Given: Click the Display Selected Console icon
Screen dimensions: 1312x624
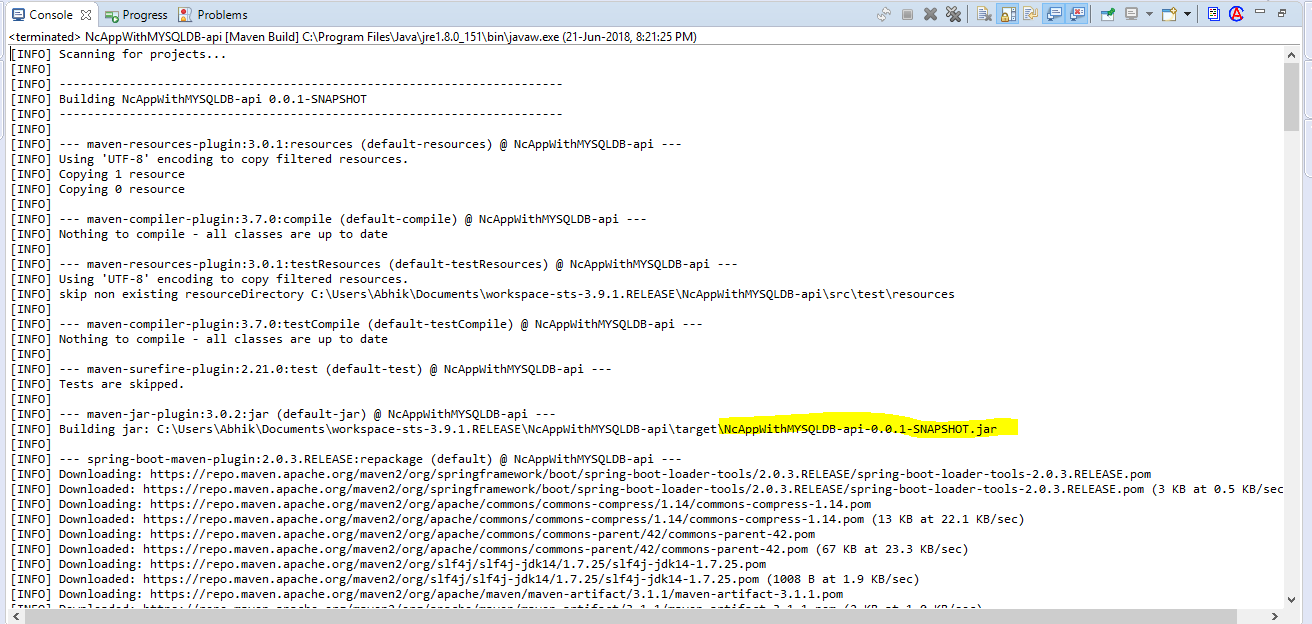Looking at the screenshot, I should [x=1132, y=13].
